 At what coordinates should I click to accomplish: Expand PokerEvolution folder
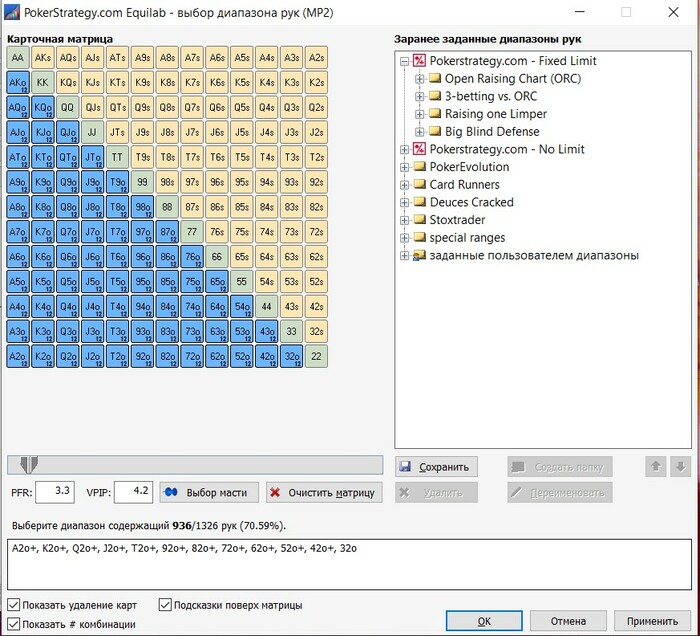point(404,167)
